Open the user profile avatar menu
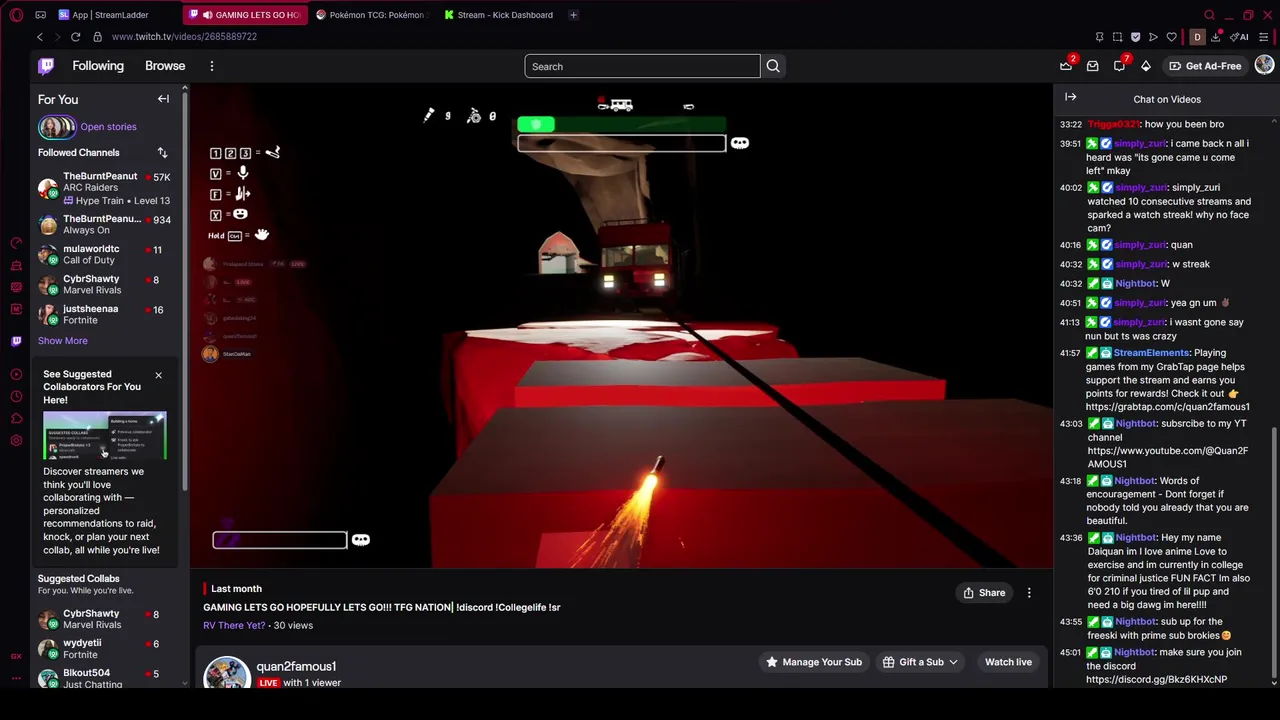This screenshot has height=720, width=1280. pos(1264,65)
